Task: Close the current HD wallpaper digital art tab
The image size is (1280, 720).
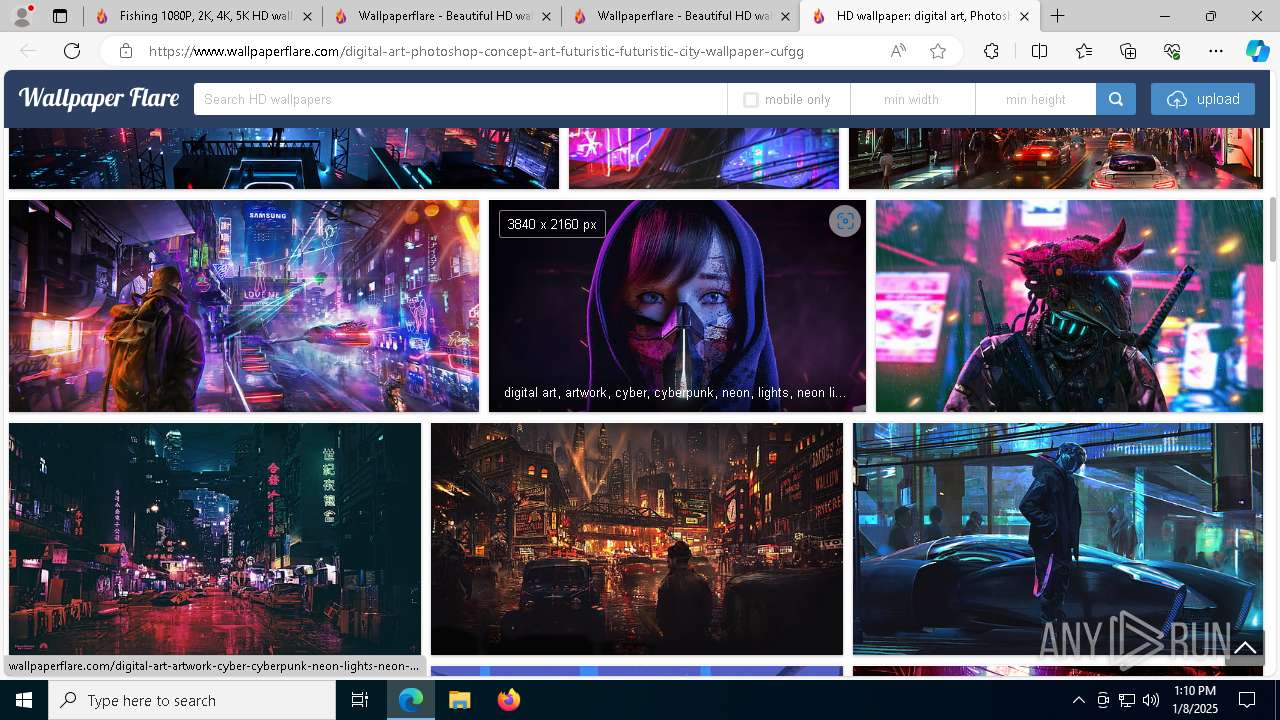Action: 1024,16
